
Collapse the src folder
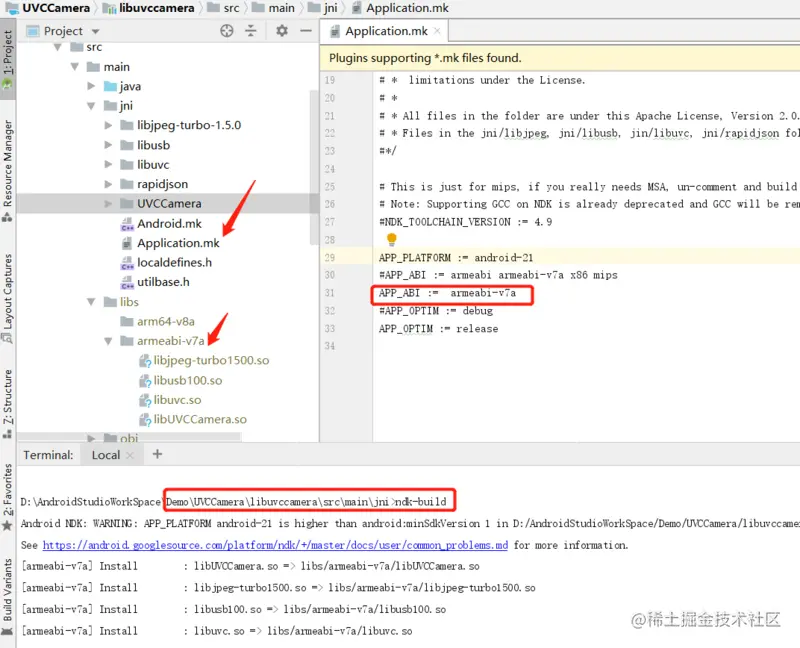[x=58, y=47]
